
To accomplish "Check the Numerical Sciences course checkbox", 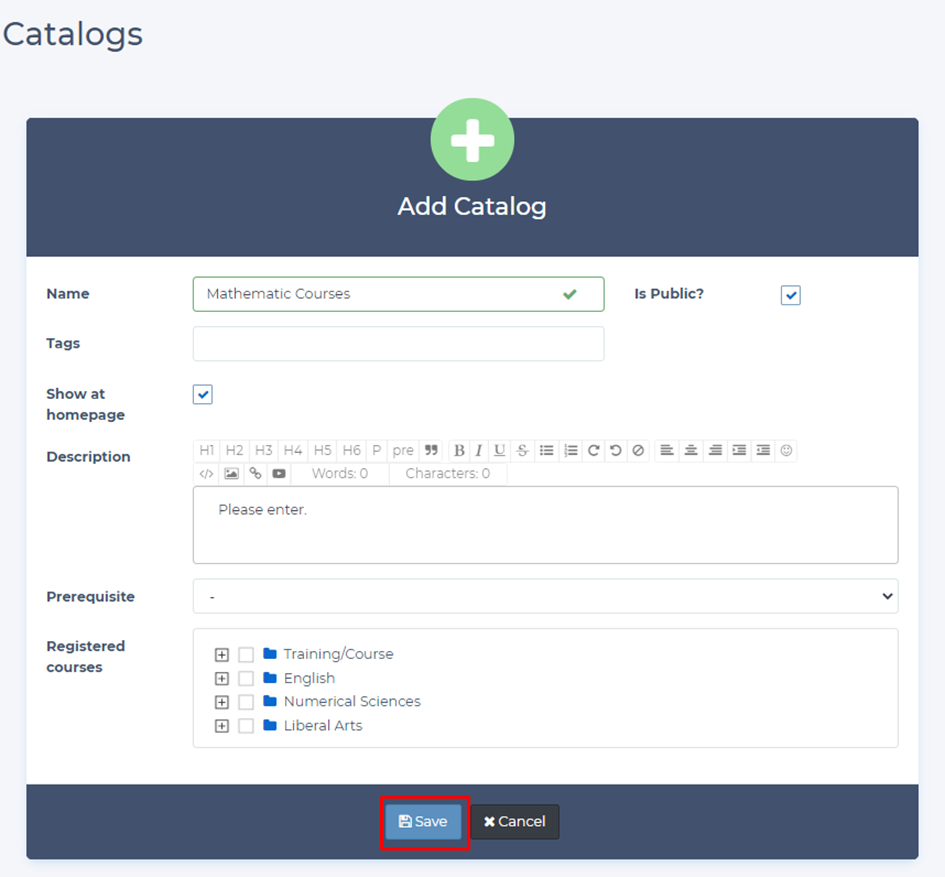I will (x=246, y=702).
